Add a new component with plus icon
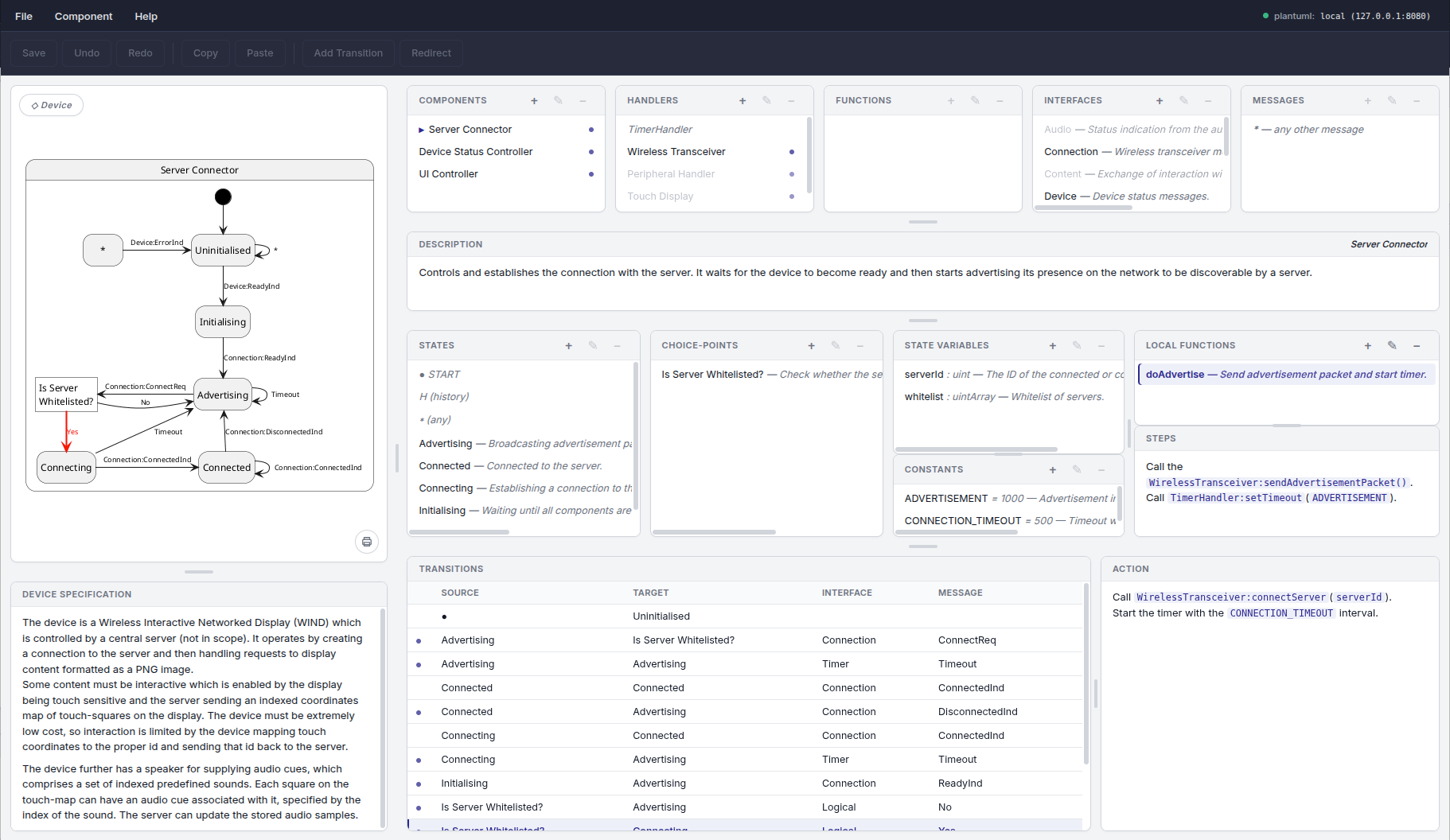 [534, 101]
